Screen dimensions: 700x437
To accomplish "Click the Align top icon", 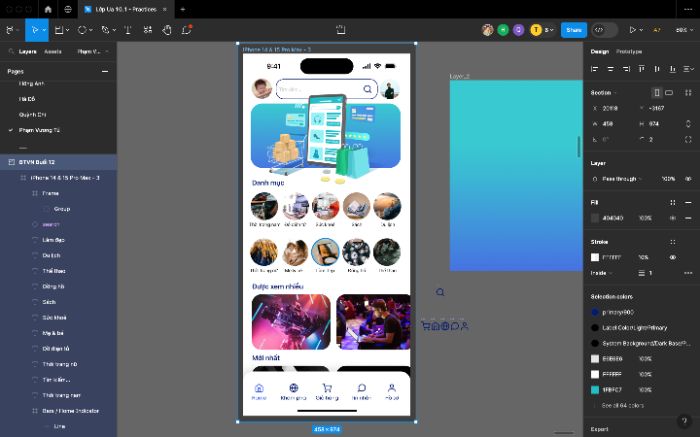I will coord(642,69).
